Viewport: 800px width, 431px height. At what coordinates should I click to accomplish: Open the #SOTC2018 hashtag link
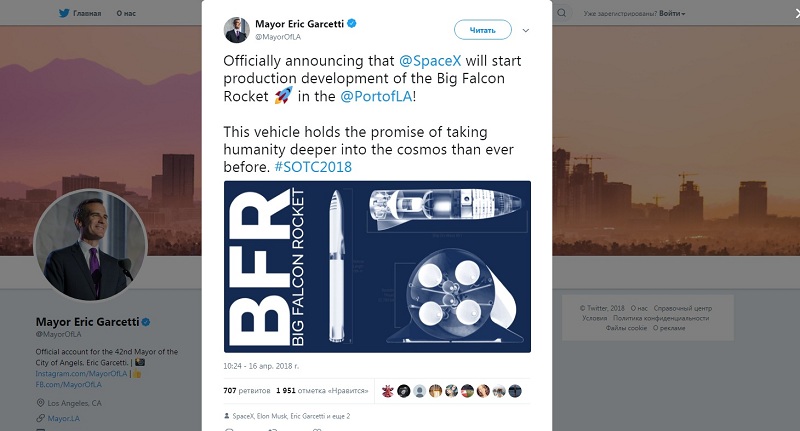[313, 167]
